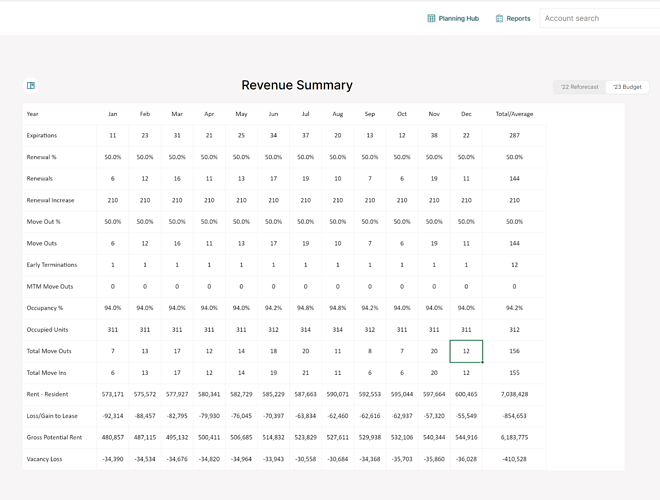Image resolution: width=660 pixels, height=500 pixels.
Task: Switch to the '23 Budget view
Action: coord(628,87)
